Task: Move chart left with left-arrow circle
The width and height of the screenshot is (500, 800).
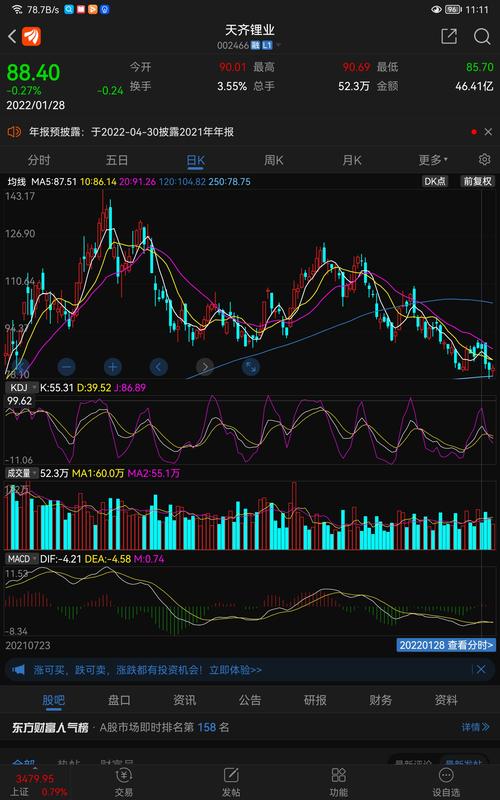Action: [x=159, y=366]
